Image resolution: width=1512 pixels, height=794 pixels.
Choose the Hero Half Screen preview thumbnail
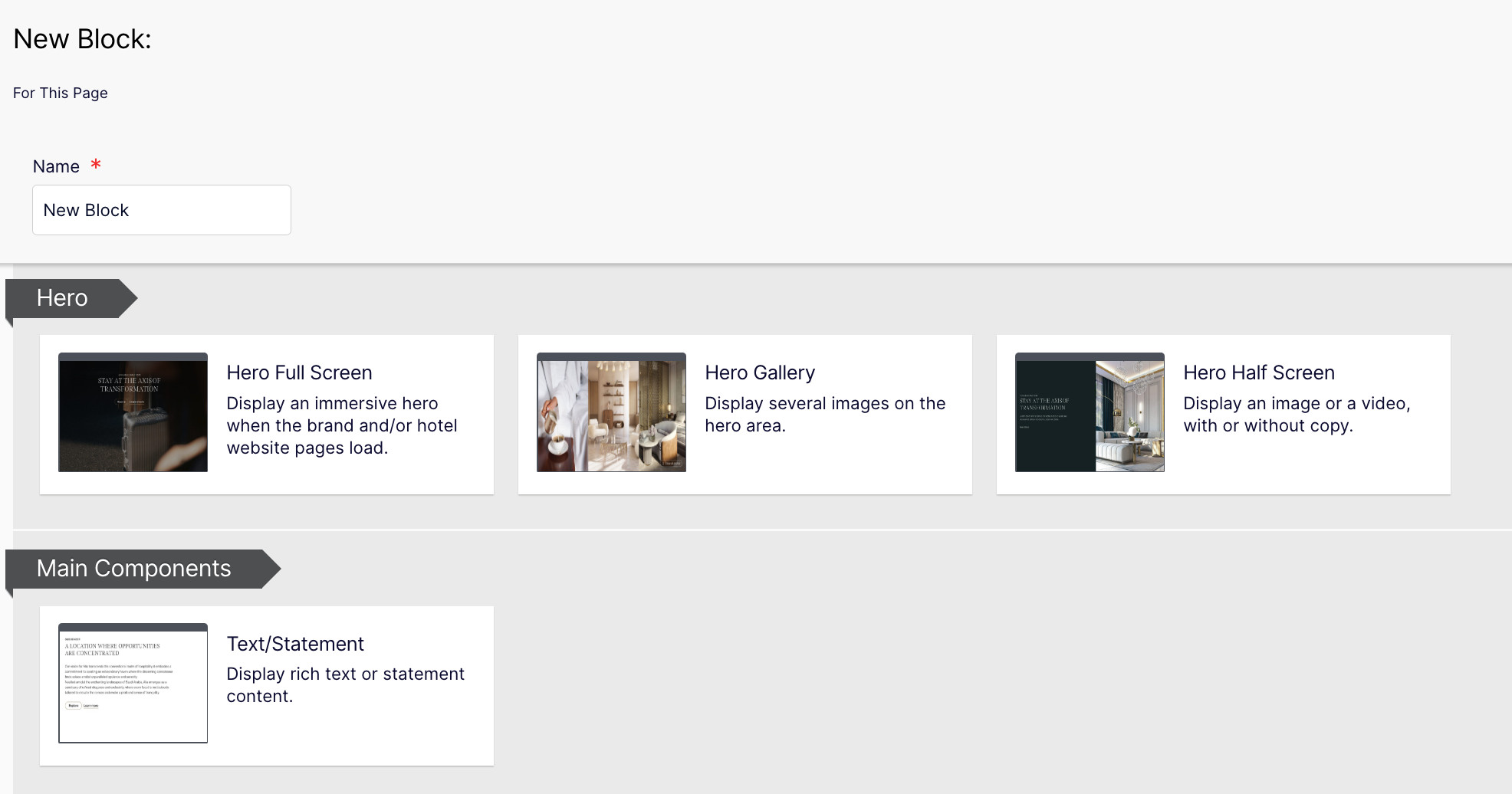pos(1090,412)
